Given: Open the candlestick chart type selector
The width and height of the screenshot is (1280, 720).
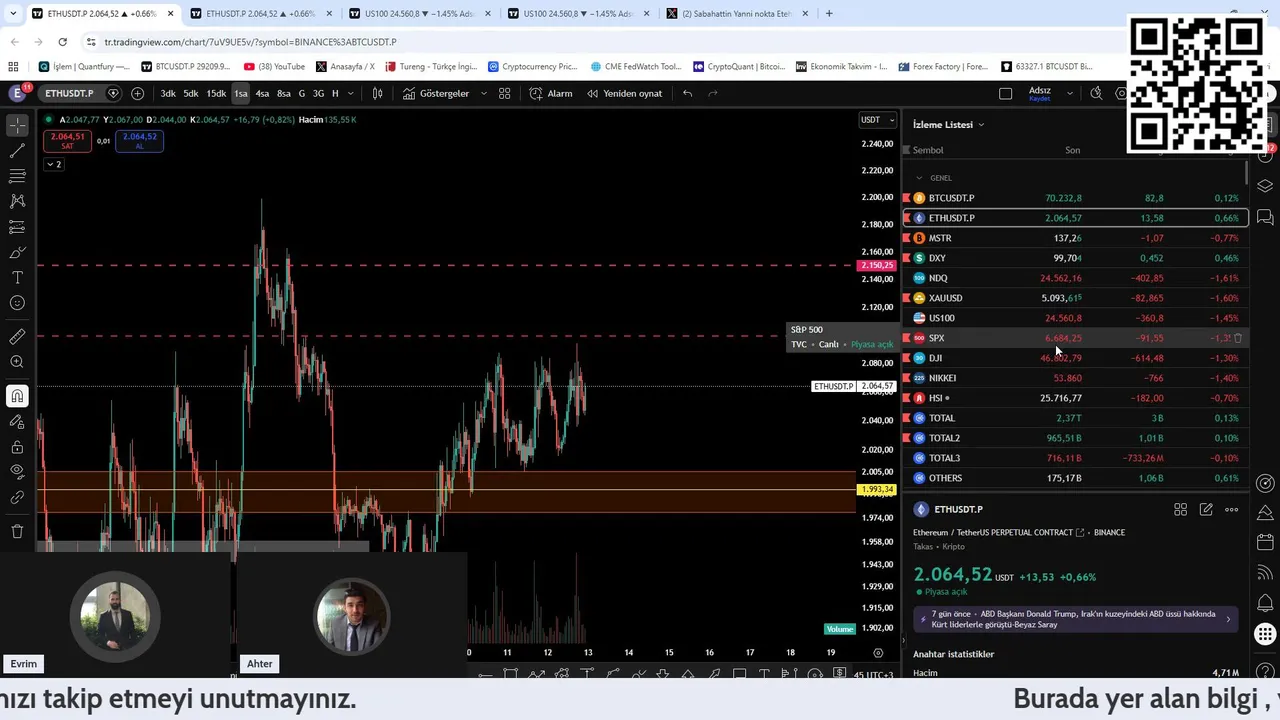Looking at the screenshot, I should coord(378,93).
